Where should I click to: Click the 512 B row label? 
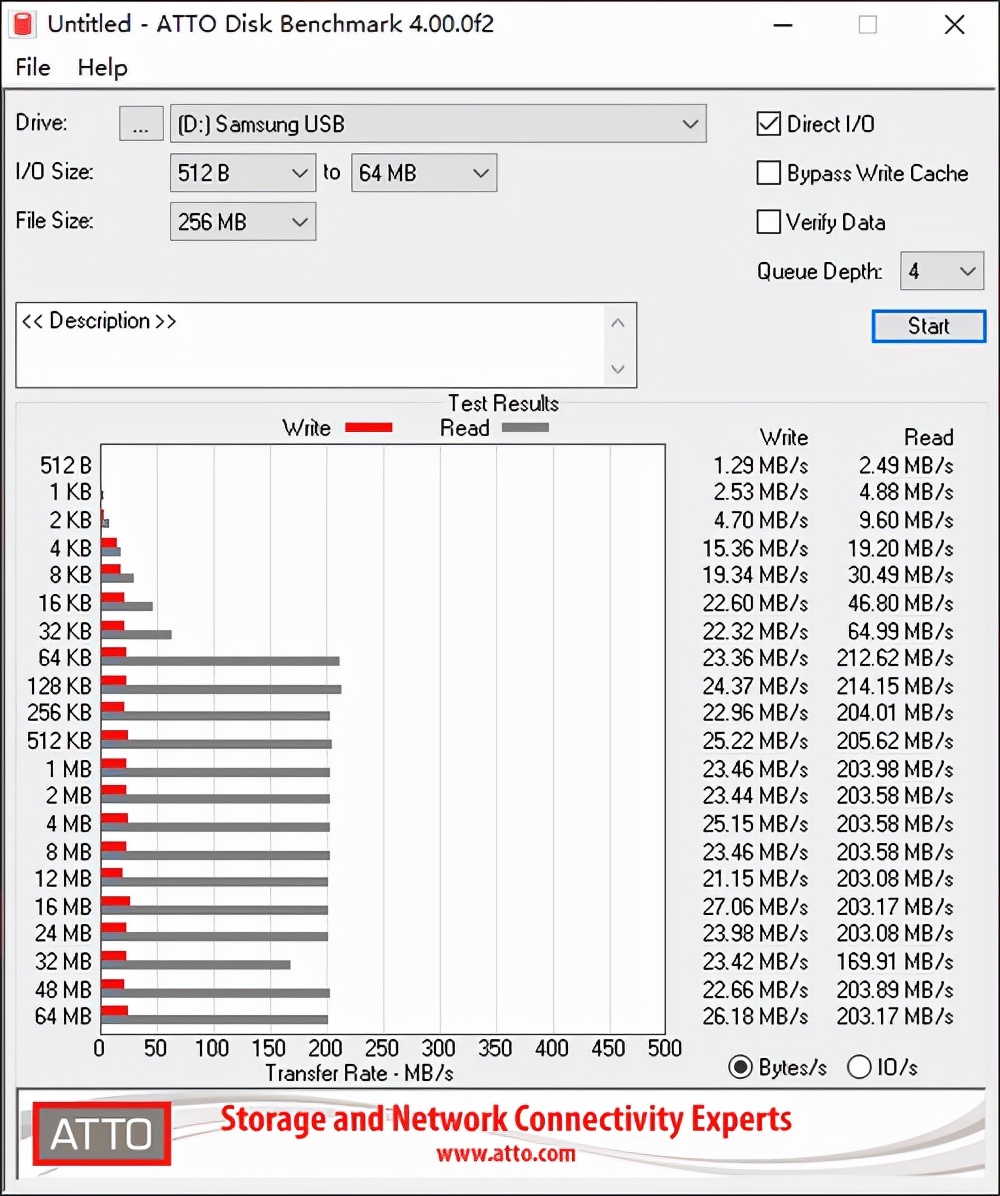66,465
